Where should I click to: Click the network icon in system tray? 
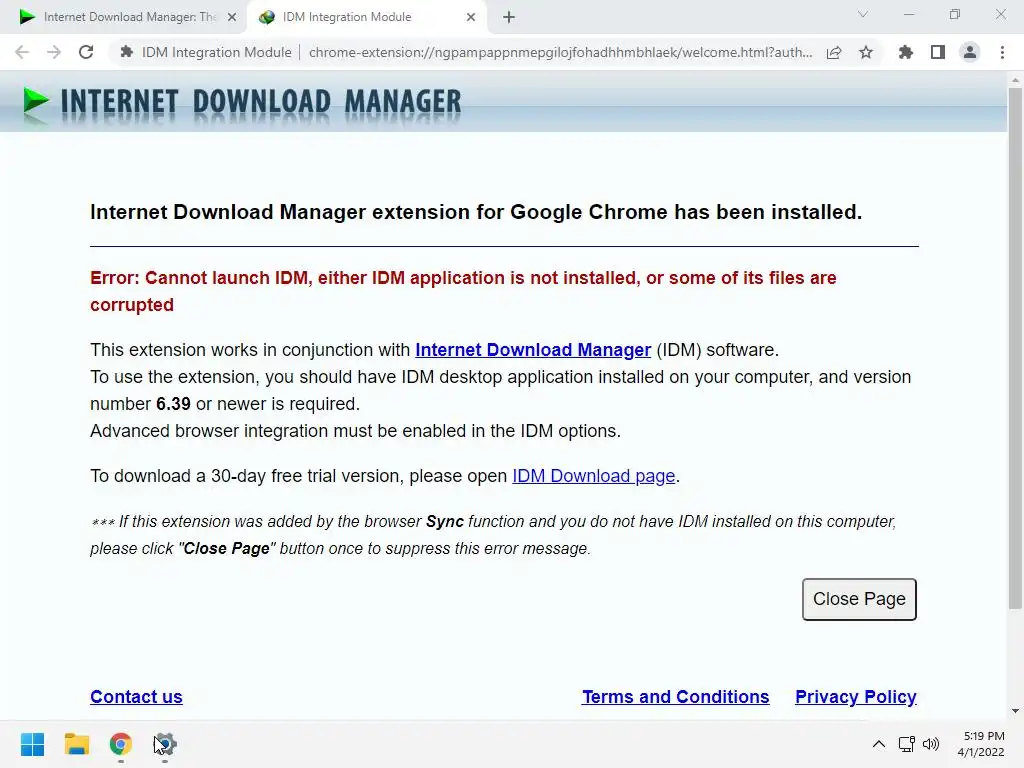906,744
